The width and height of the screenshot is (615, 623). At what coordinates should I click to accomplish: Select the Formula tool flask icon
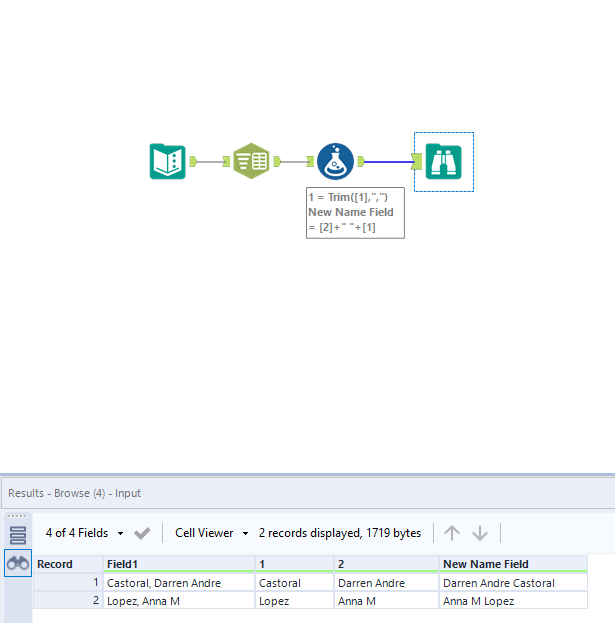pos(335,161)
